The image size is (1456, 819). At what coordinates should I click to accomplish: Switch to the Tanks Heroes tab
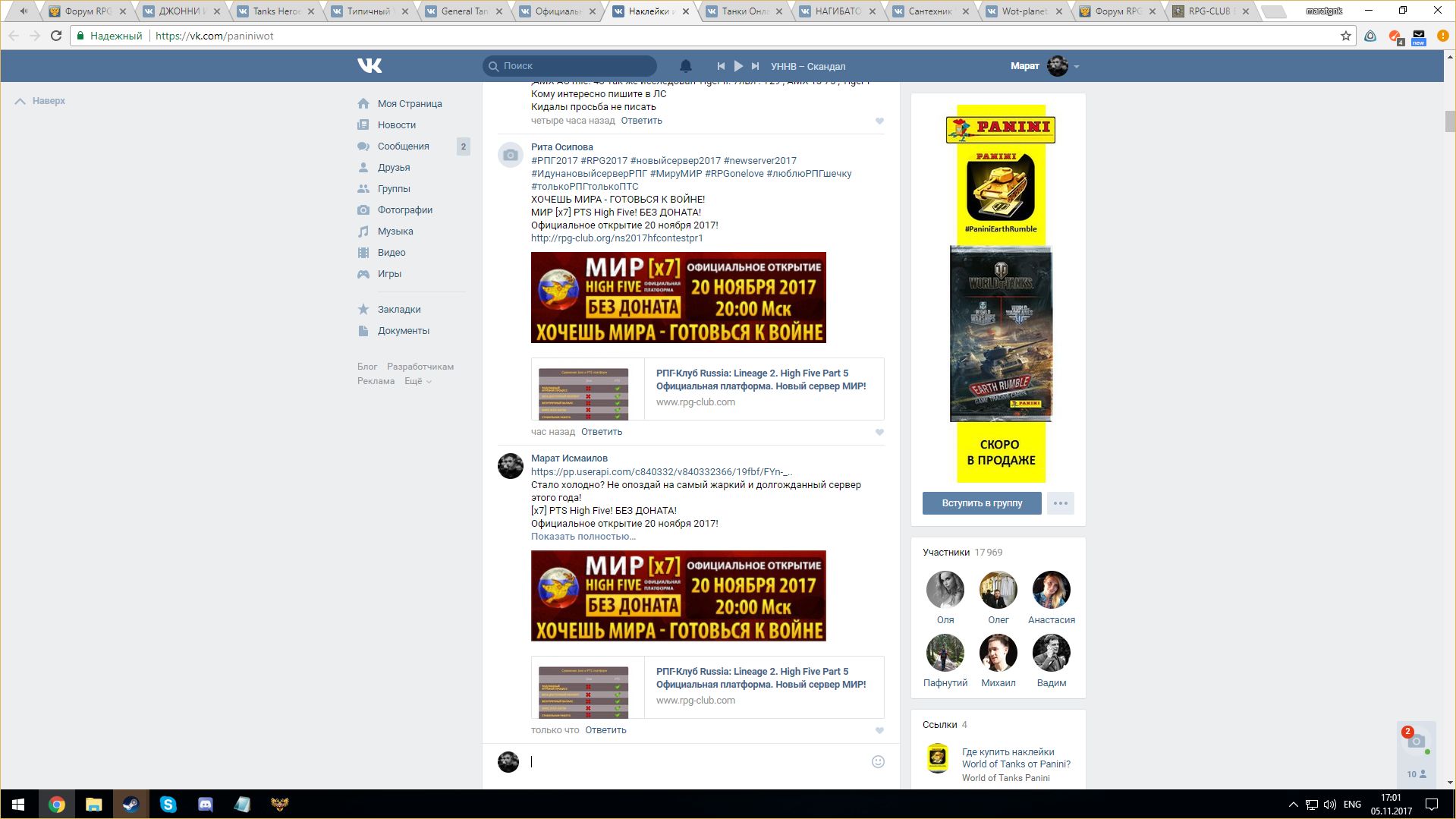click(x=276, y=11)
